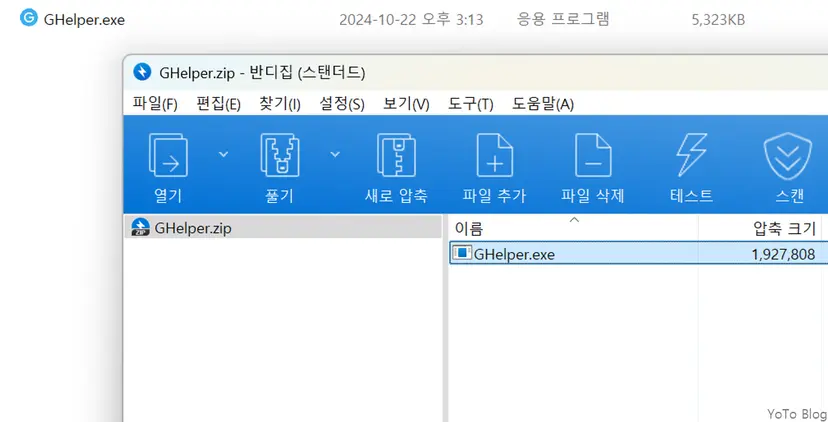Expand the dropdown arrow beside 열기

click(x=223, y=154)
